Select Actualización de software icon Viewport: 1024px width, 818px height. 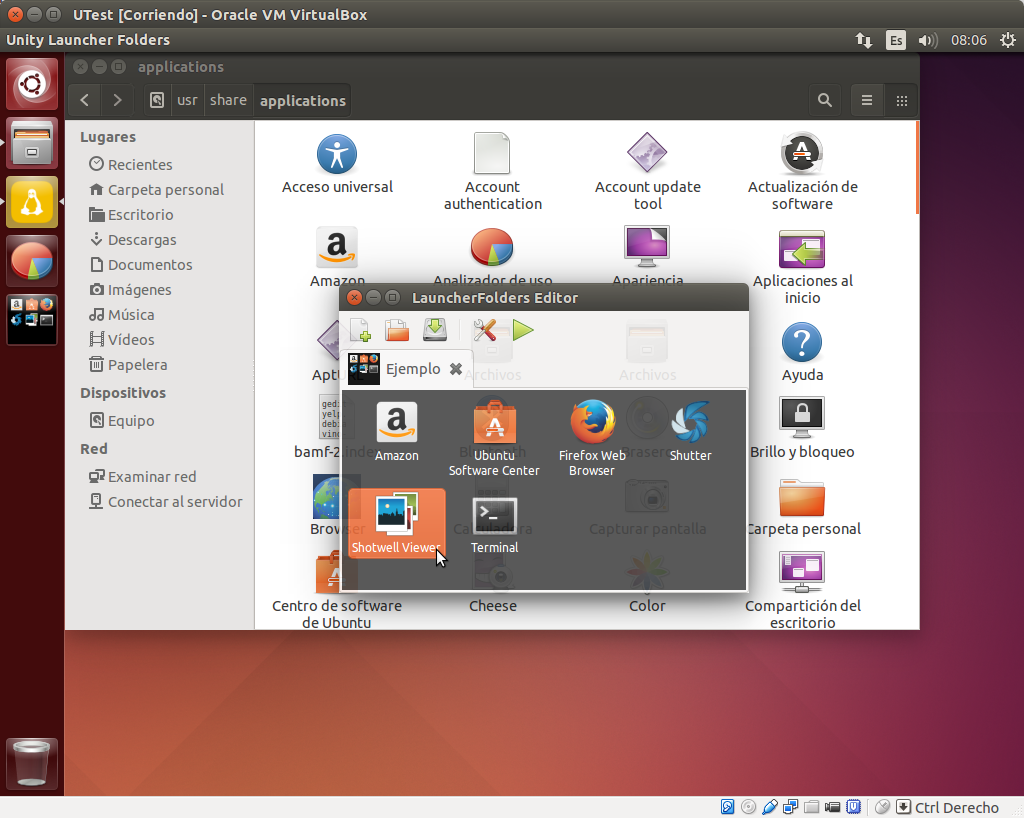[803, 172]
